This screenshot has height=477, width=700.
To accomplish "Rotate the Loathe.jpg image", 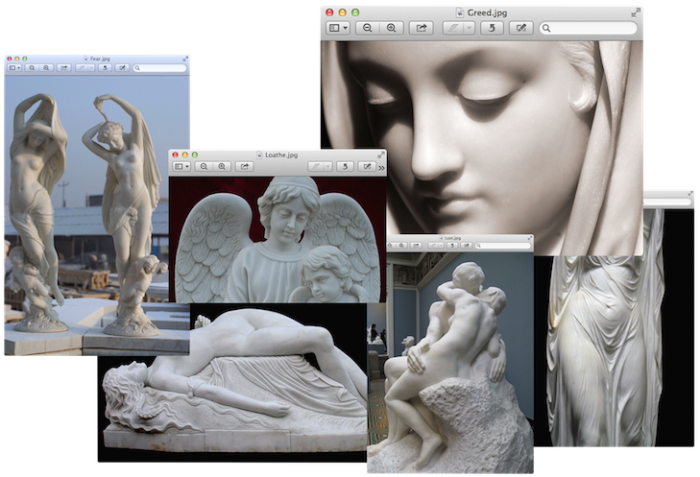I will 345,167.
